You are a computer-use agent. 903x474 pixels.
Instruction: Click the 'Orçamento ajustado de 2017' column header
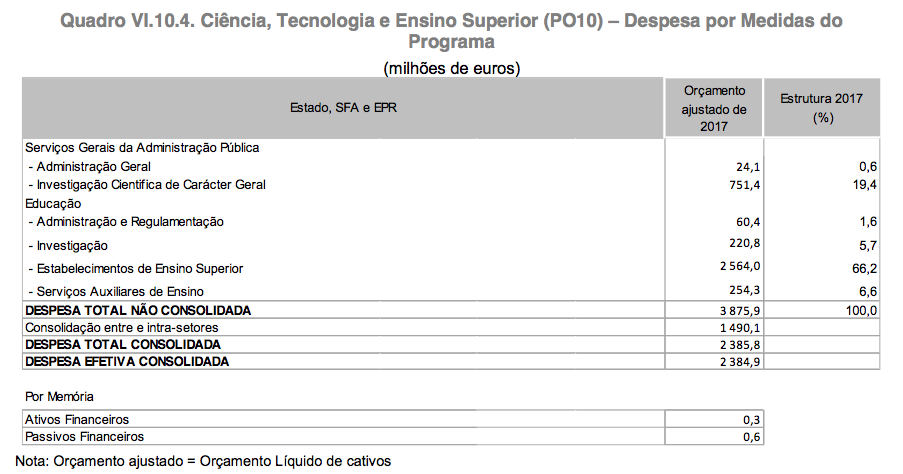(x=714, y=108)
